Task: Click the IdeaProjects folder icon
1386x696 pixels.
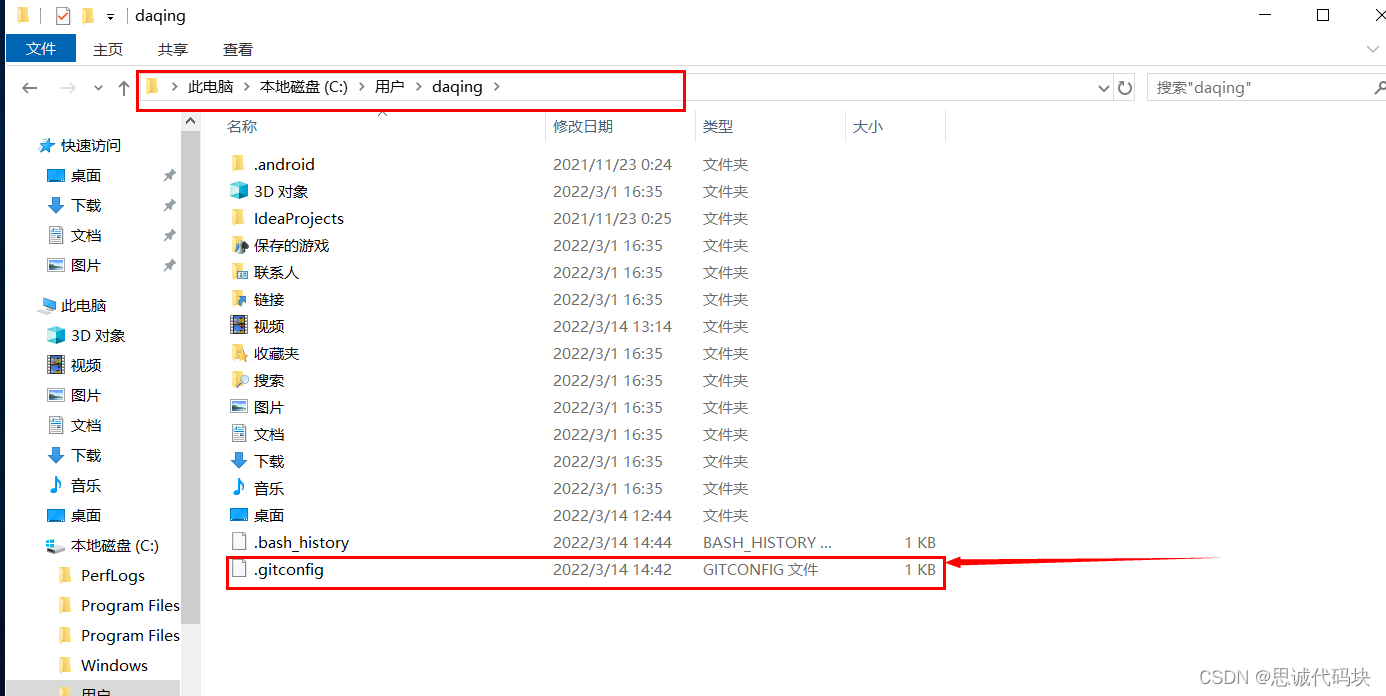Action: click(238, 218)
